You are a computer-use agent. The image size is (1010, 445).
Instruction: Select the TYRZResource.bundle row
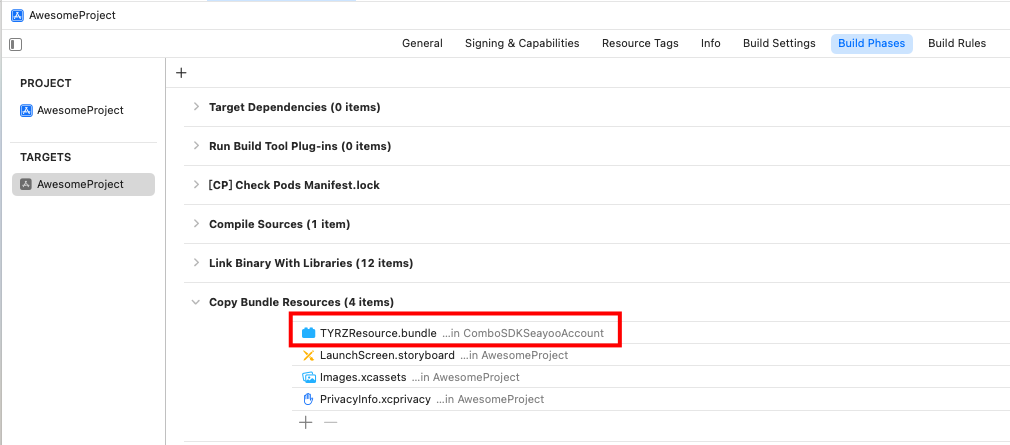click(651, 334)
